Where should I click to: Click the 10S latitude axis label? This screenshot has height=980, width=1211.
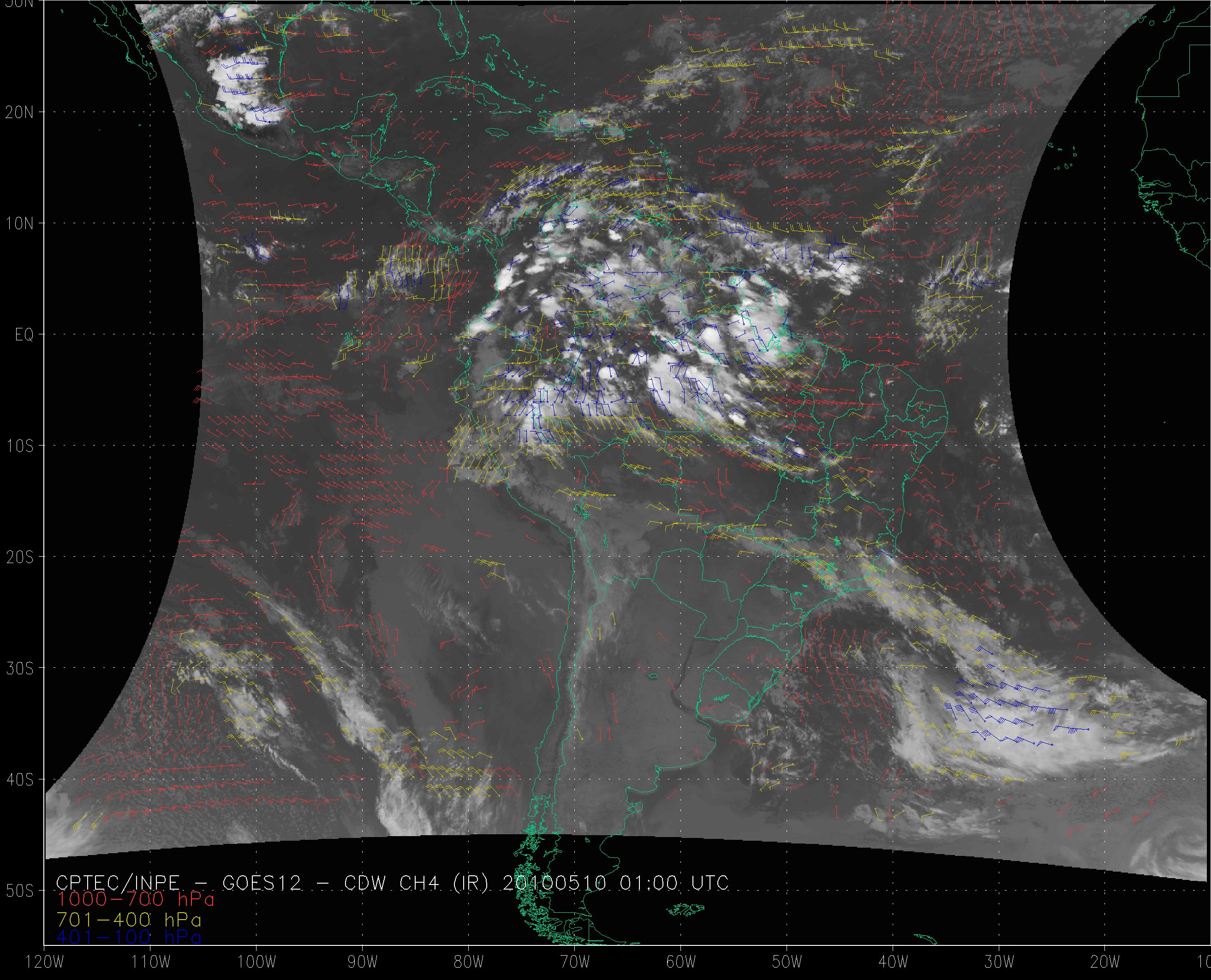click(19, 446)
